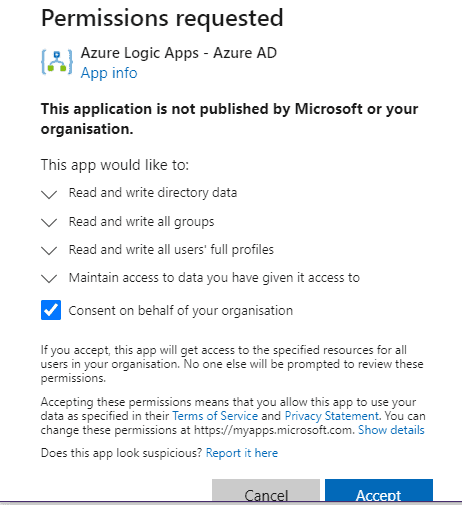Click the myapps.microsoft.com URL text
The height and width of the screenshot is (505, 462).
273,430
